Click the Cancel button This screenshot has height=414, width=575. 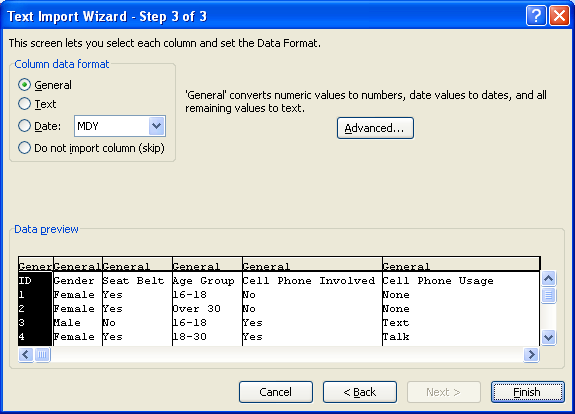click(276, 392)
